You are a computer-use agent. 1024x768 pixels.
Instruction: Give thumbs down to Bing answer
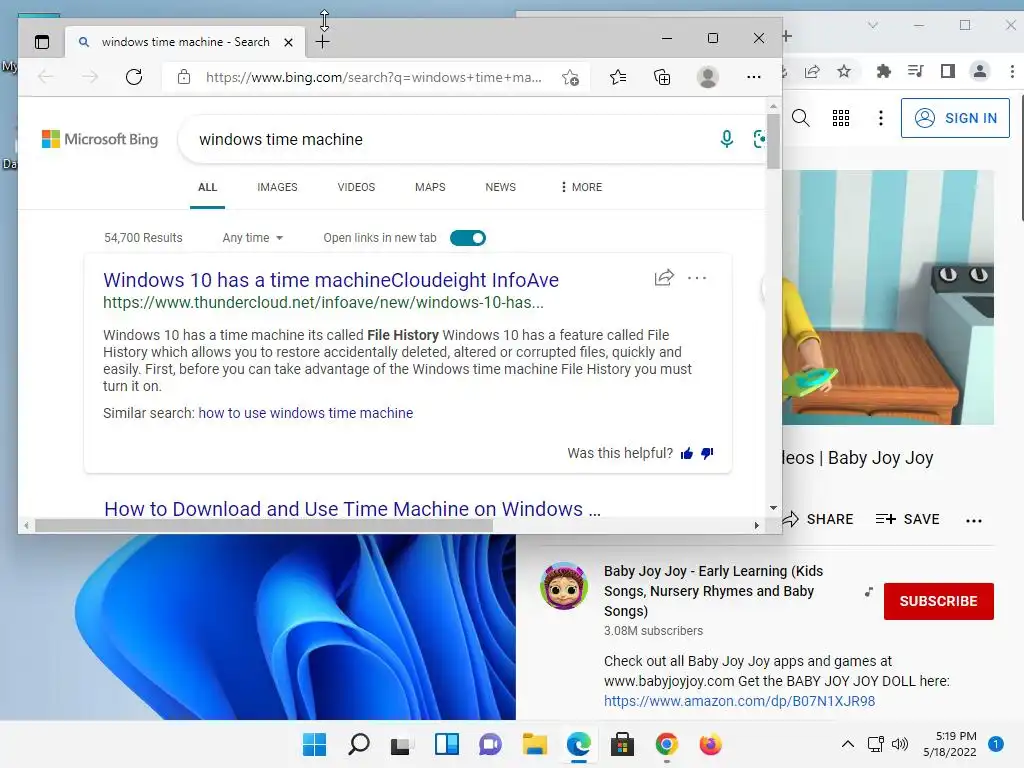pyautogui.click(x=707, y=453)
